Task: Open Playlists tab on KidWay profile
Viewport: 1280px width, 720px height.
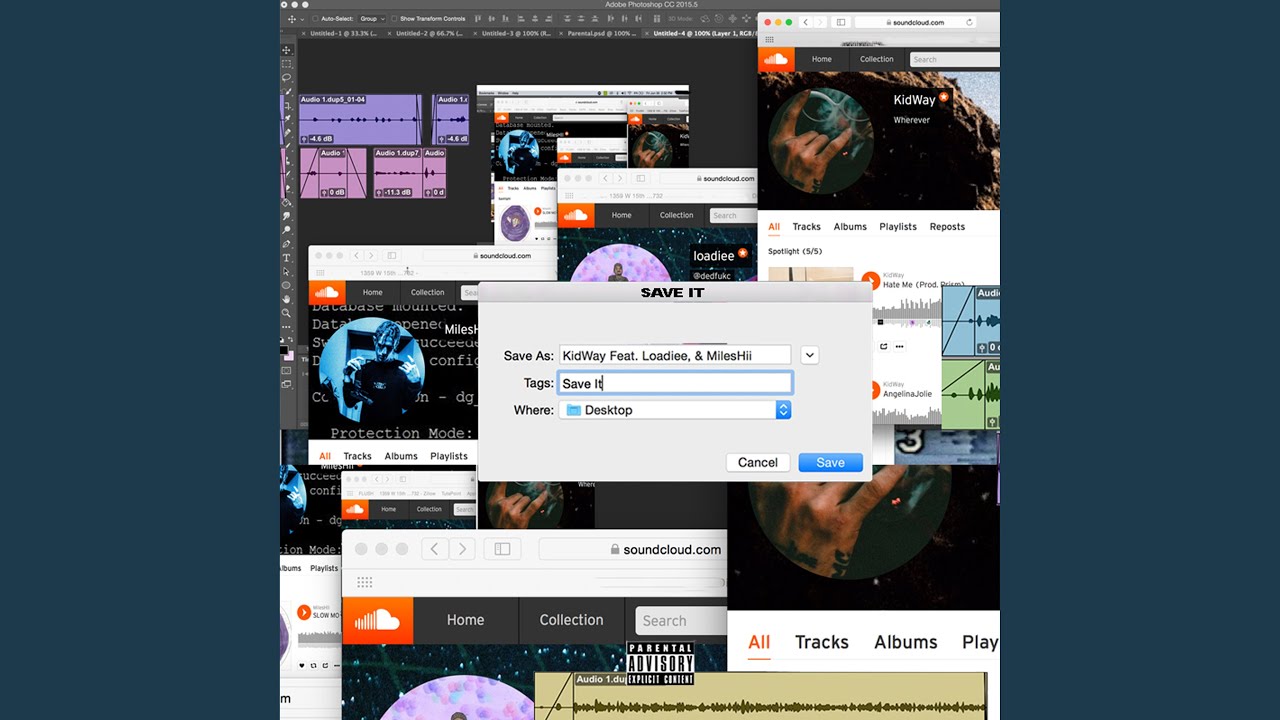Action: (898, 227)
